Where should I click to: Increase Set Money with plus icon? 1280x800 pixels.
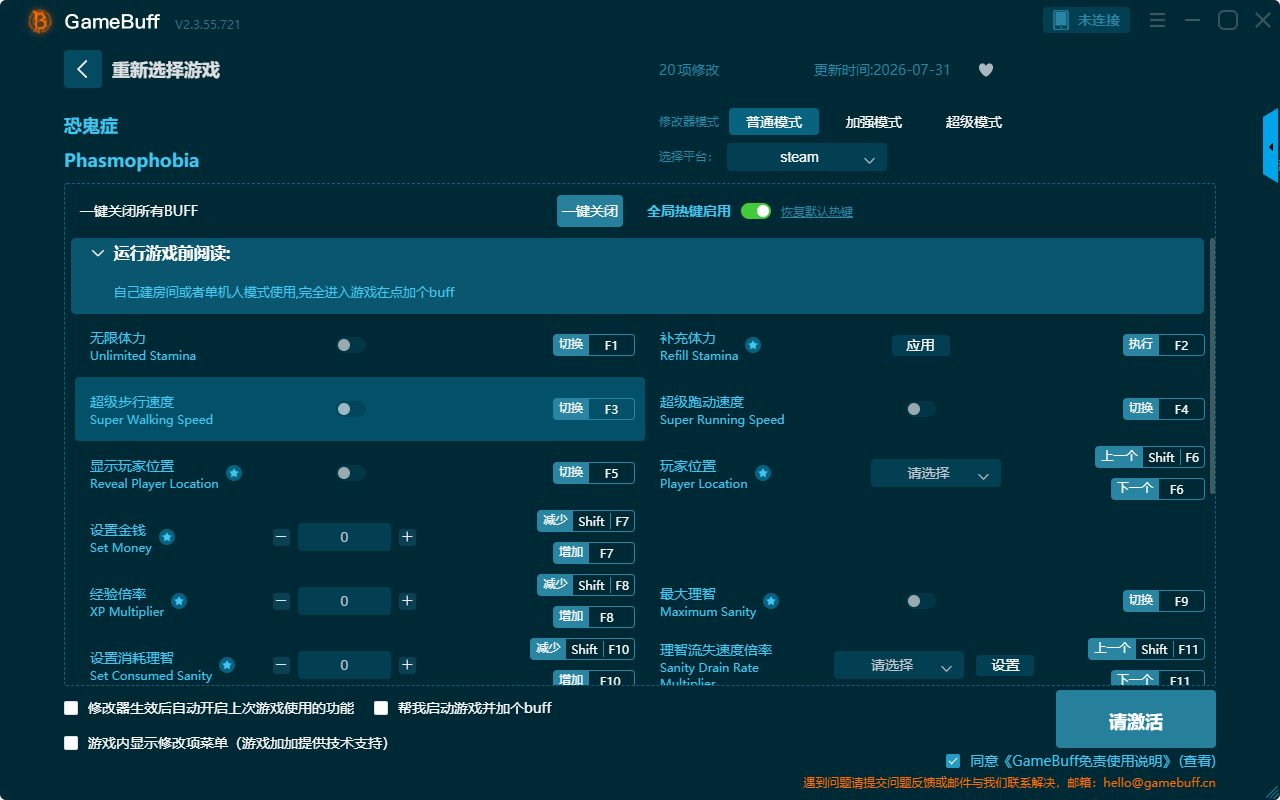[x=407, y=537]
